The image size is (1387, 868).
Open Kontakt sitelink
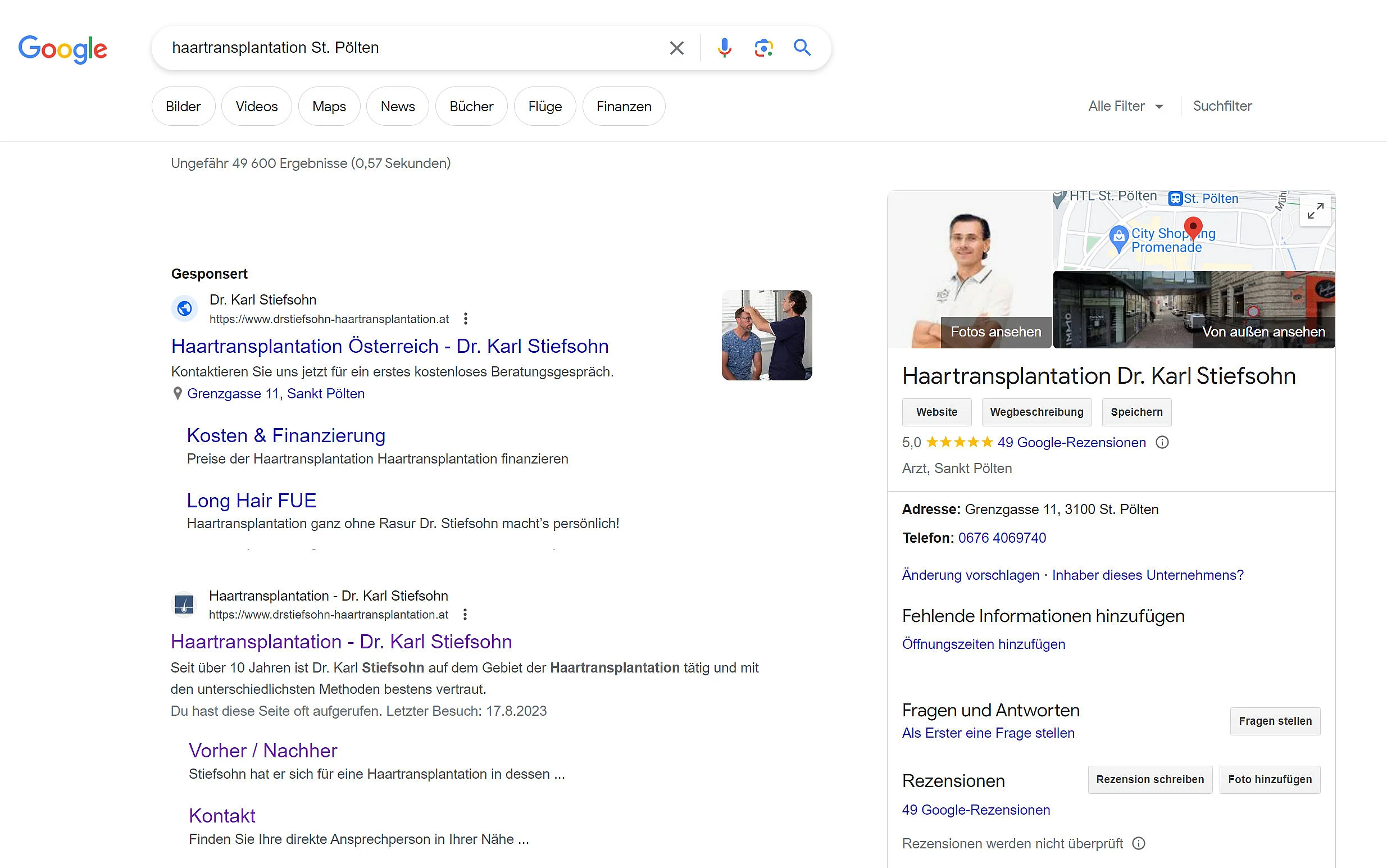(222, 816)
